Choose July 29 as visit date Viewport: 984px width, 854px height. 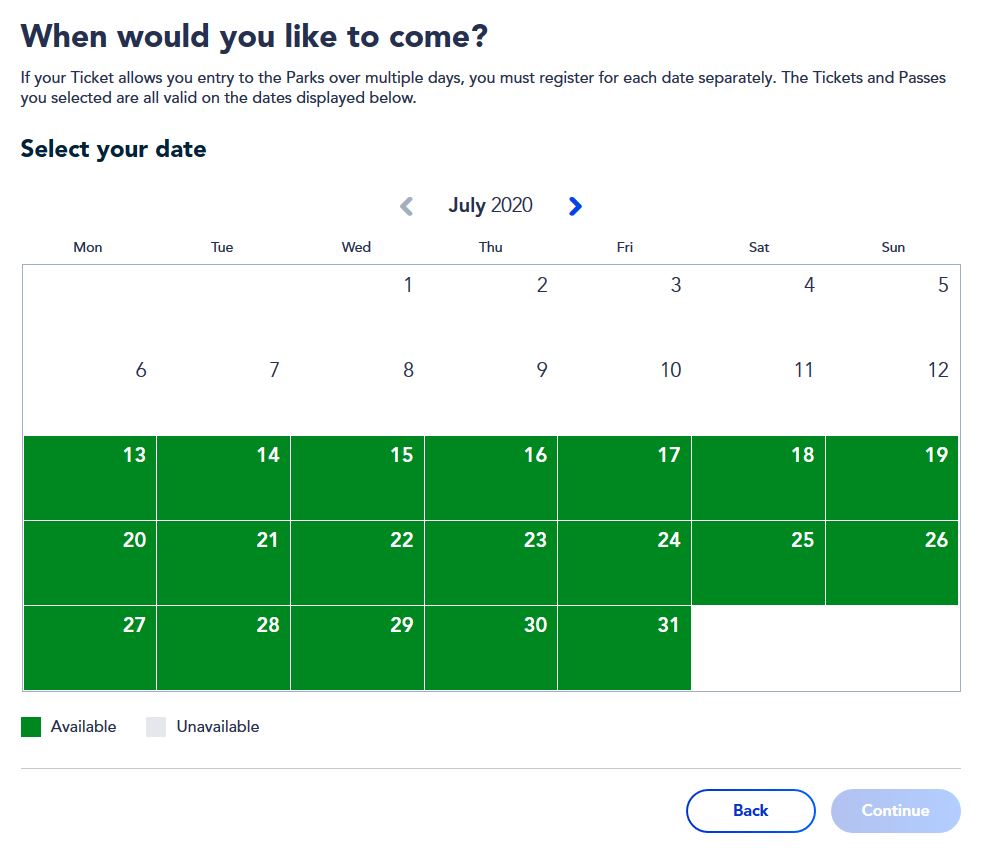click(x=357, y=648)
